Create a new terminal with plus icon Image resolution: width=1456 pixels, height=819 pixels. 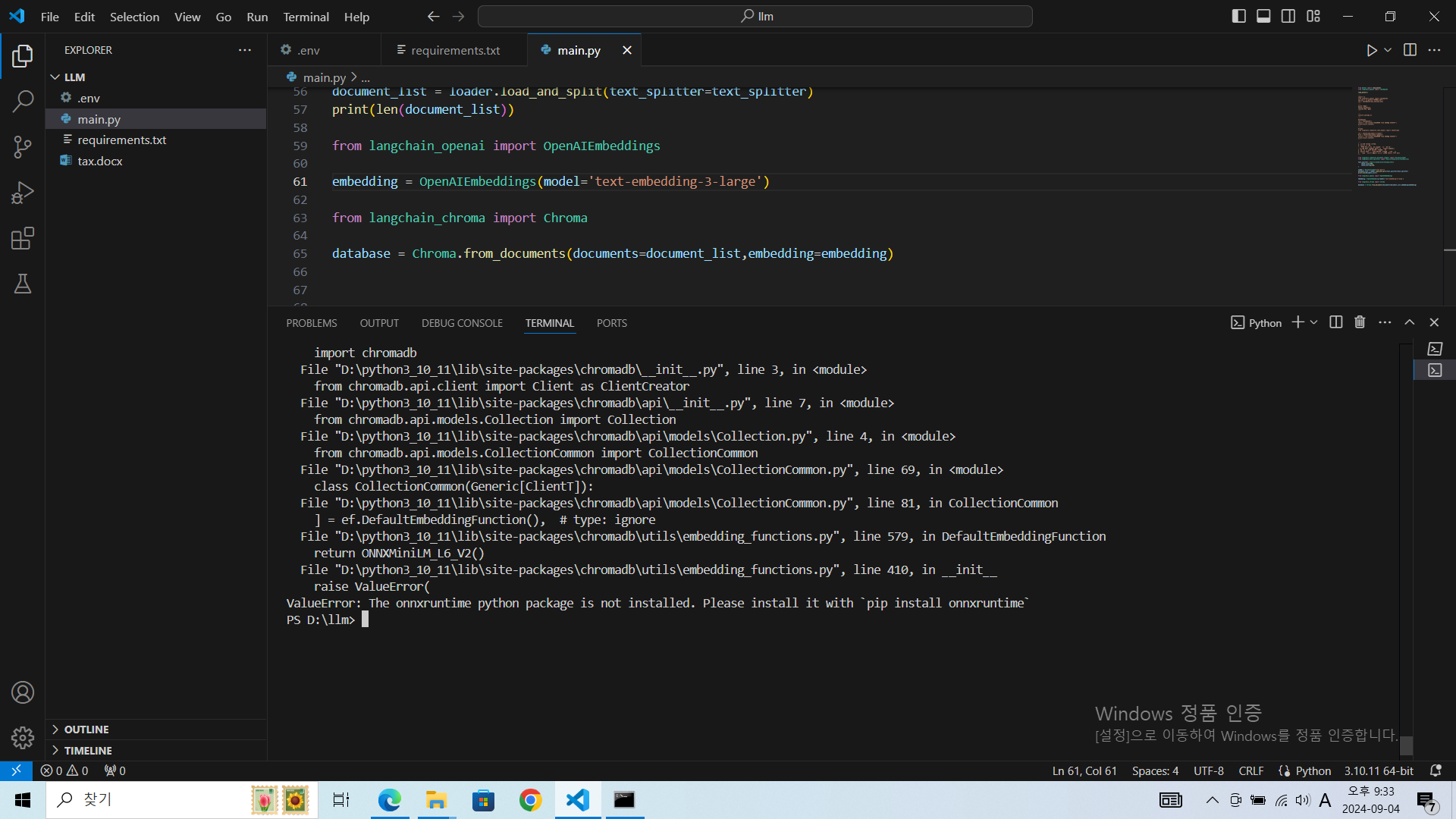tap(1298, 322)
